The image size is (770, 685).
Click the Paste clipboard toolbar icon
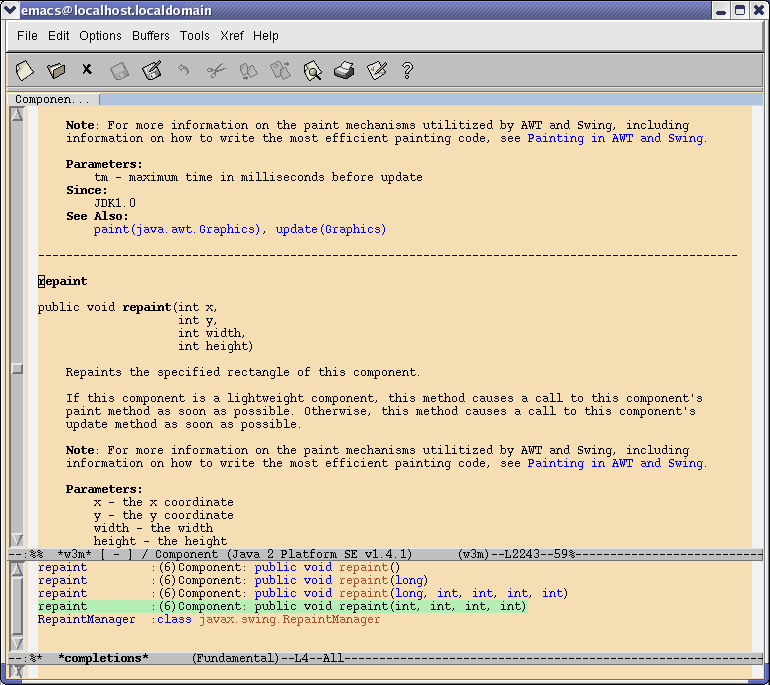(x=280, y=71)
